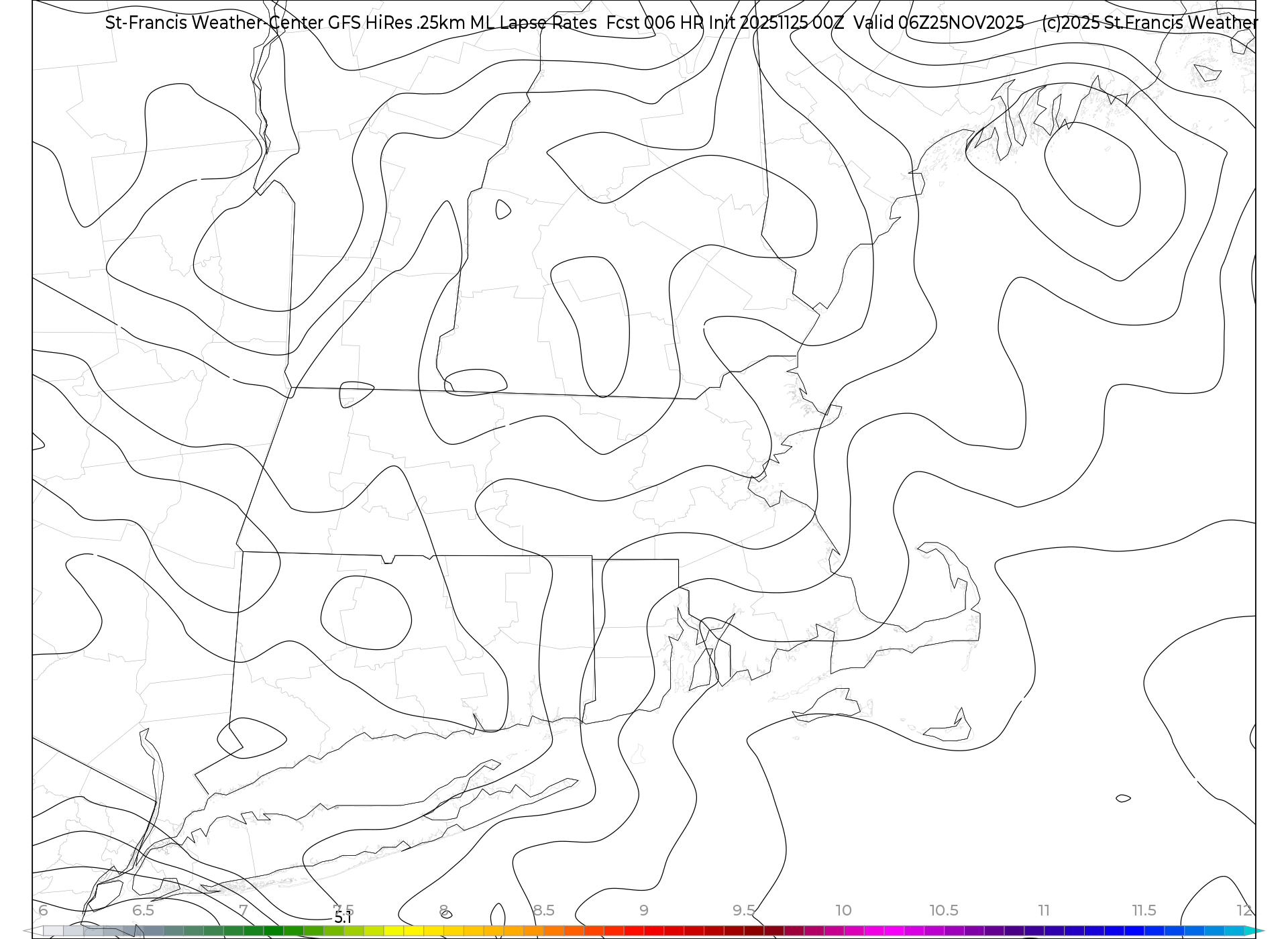Click the Valid 06Z25NOV2025 timestamp
The width and height of the screenshot is (1288, 939).
pos(938,23)
